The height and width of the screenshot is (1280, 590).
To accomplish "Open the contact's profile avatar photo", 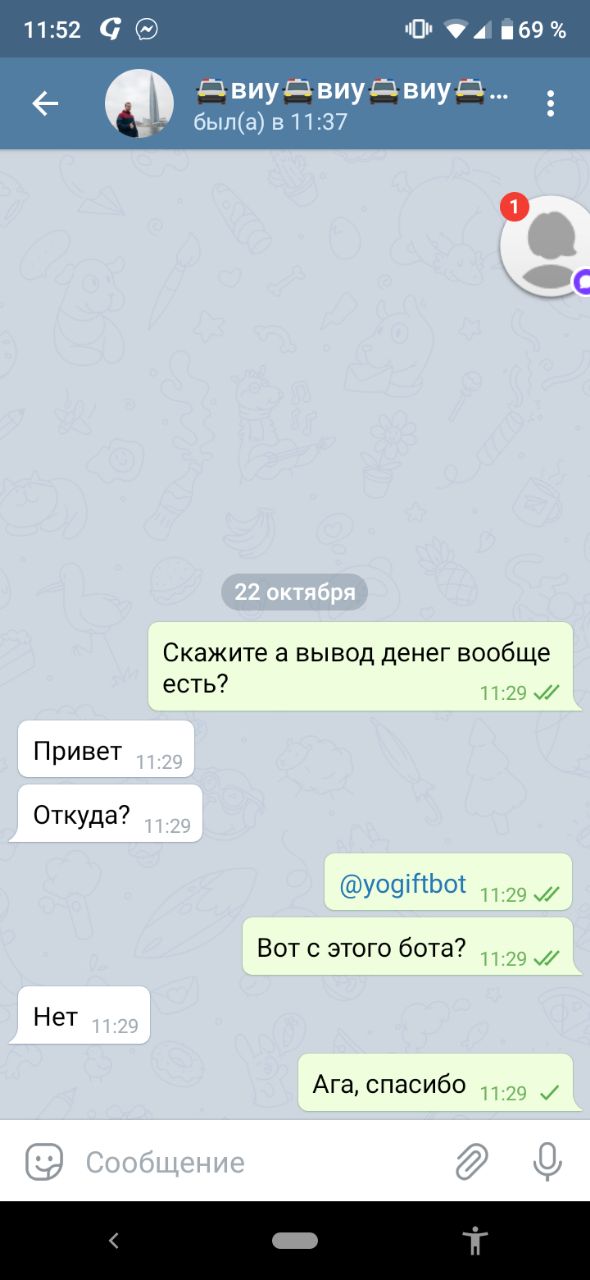I will (140, 104).
